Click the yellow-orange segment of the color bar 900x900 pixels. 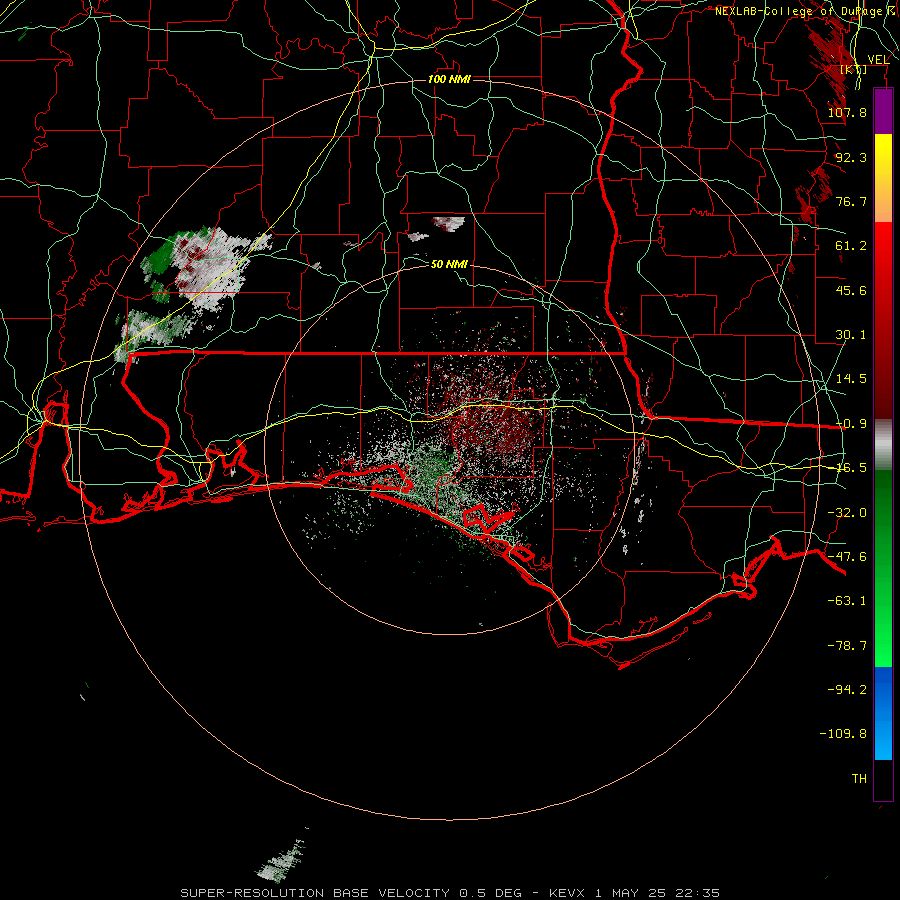(883, 178)
